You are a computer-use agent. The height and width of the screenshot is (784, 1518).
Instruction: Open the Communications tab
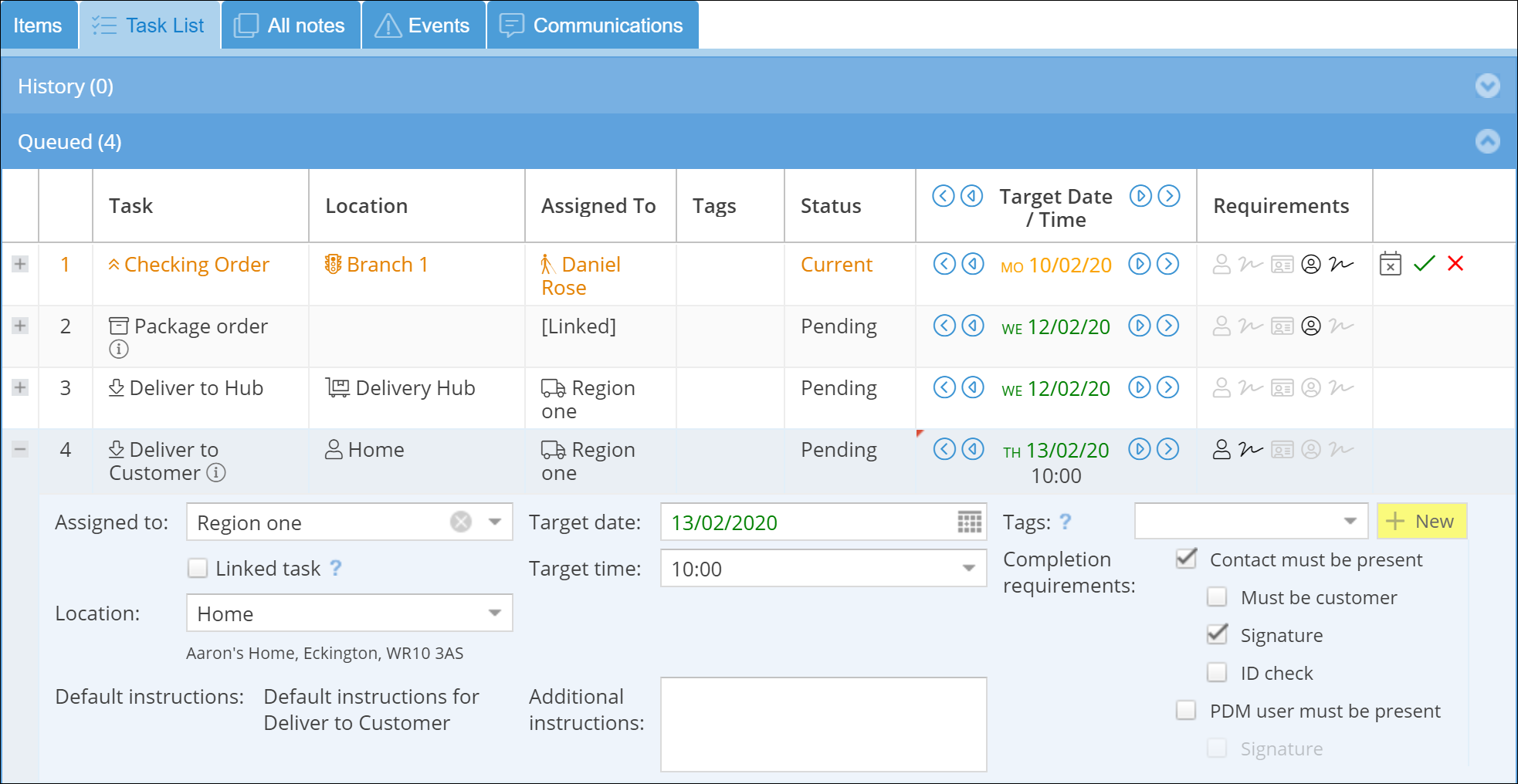[x=592, y=25]
